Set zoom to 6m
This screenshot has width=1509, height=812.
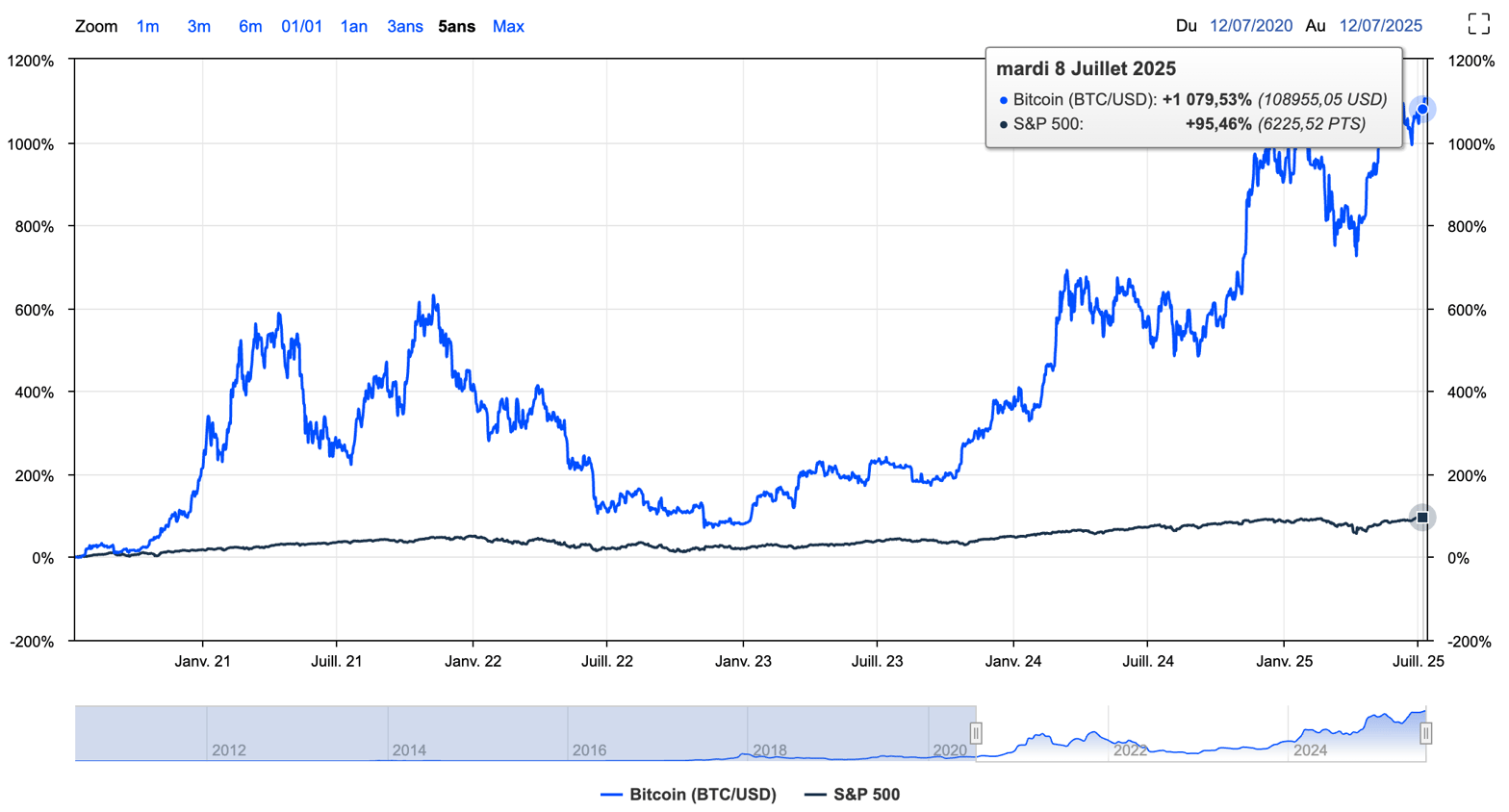[x=250, y=27]
